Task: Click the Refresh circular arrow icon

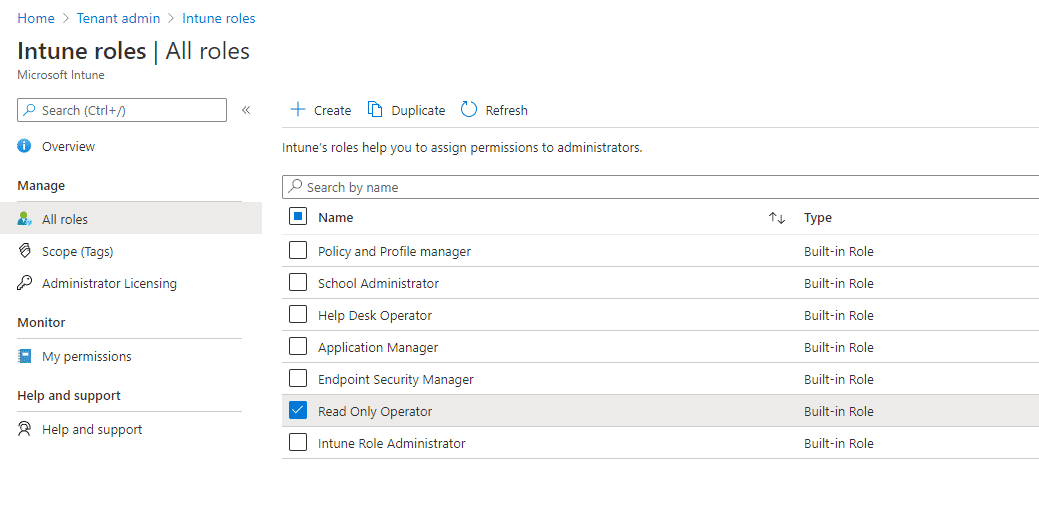Action: click(469, 110)
